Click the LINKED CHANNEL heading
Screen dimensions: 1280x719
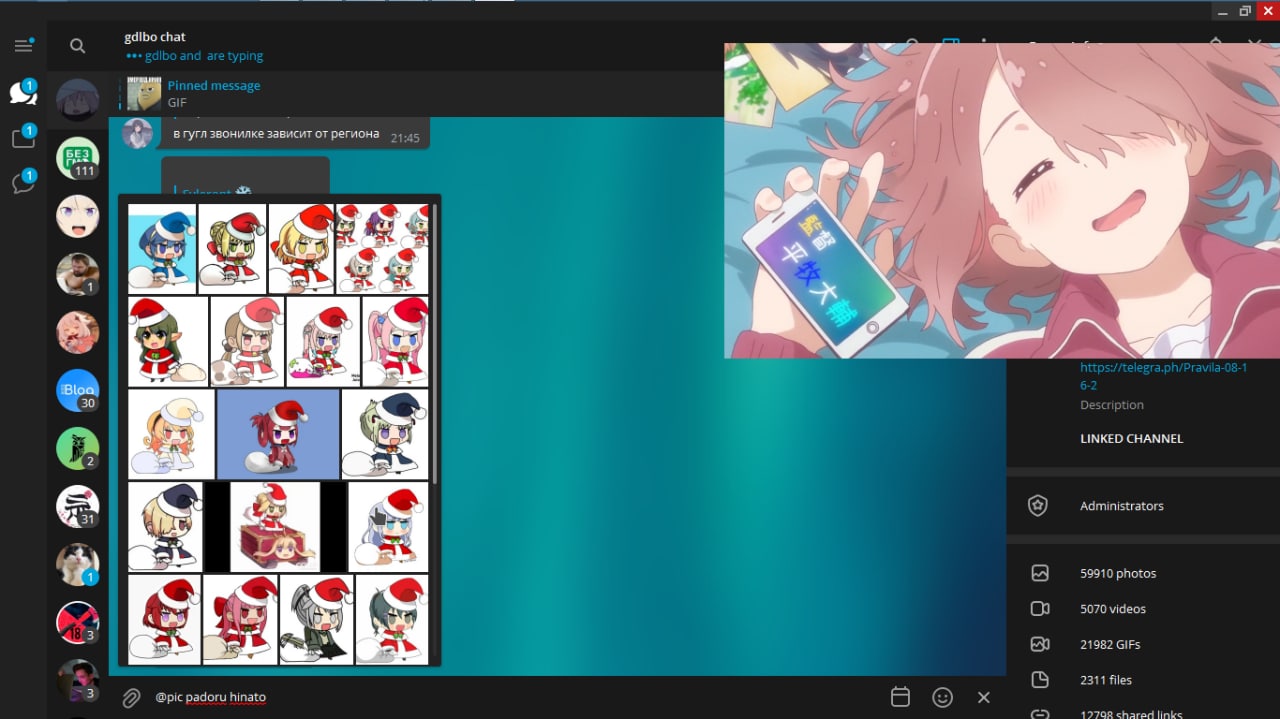click(x=1131, y=439)
